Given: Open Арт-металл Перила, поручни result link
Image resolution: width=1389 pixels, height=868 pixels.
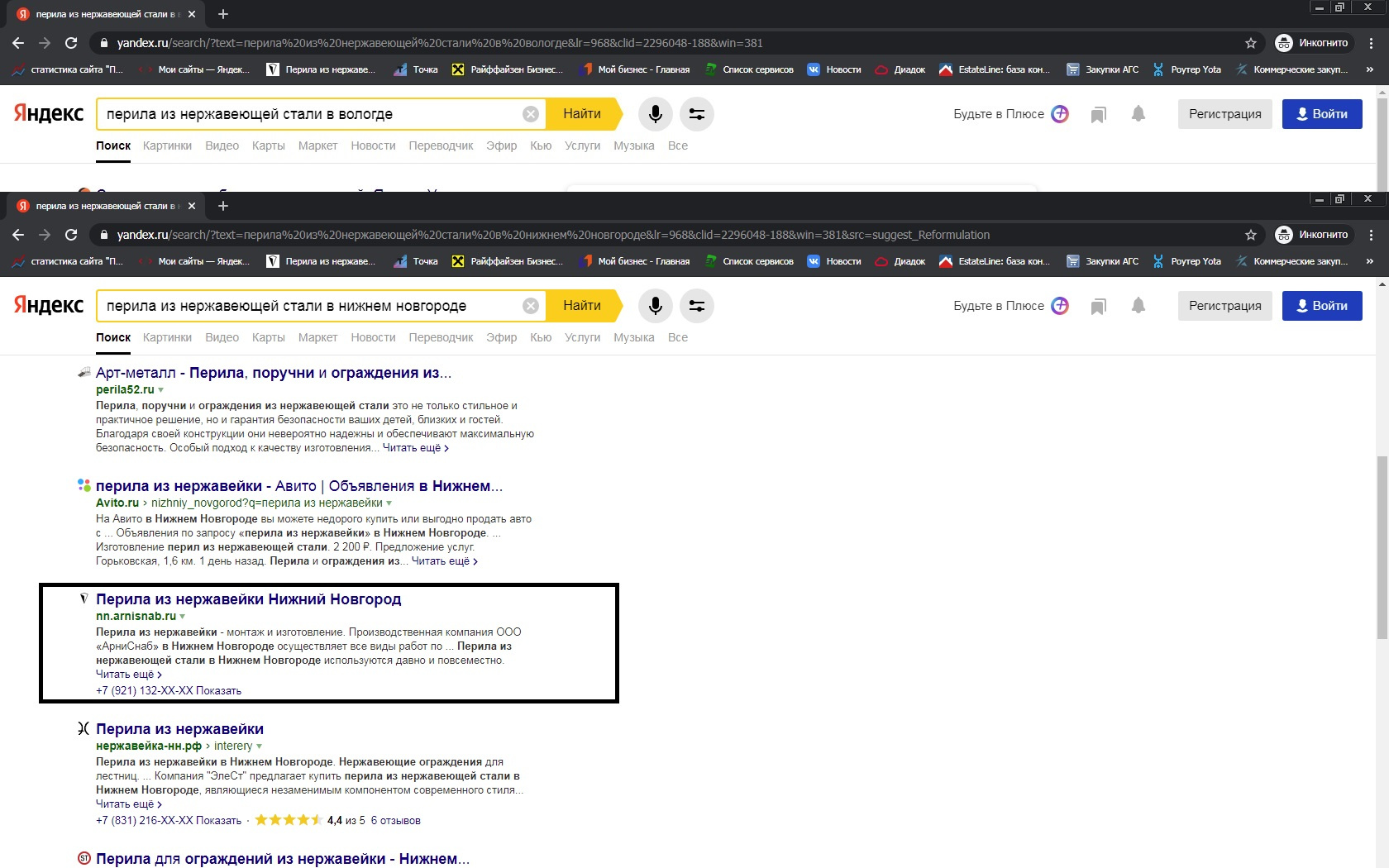Looking at the screenshot, I should (274, 373).
